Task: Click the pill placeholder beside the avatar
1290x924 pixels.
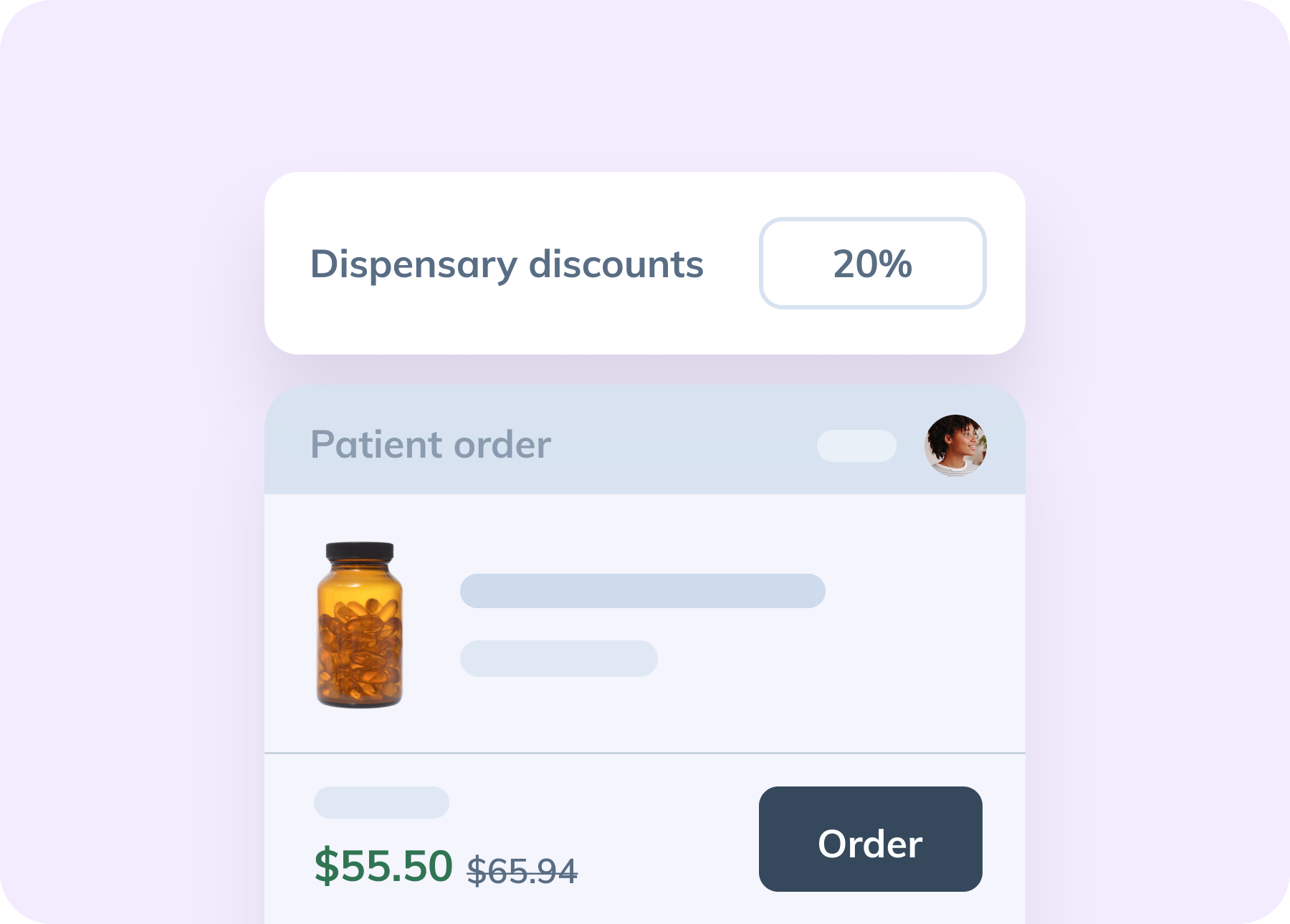Action: [x=856, y=446]
